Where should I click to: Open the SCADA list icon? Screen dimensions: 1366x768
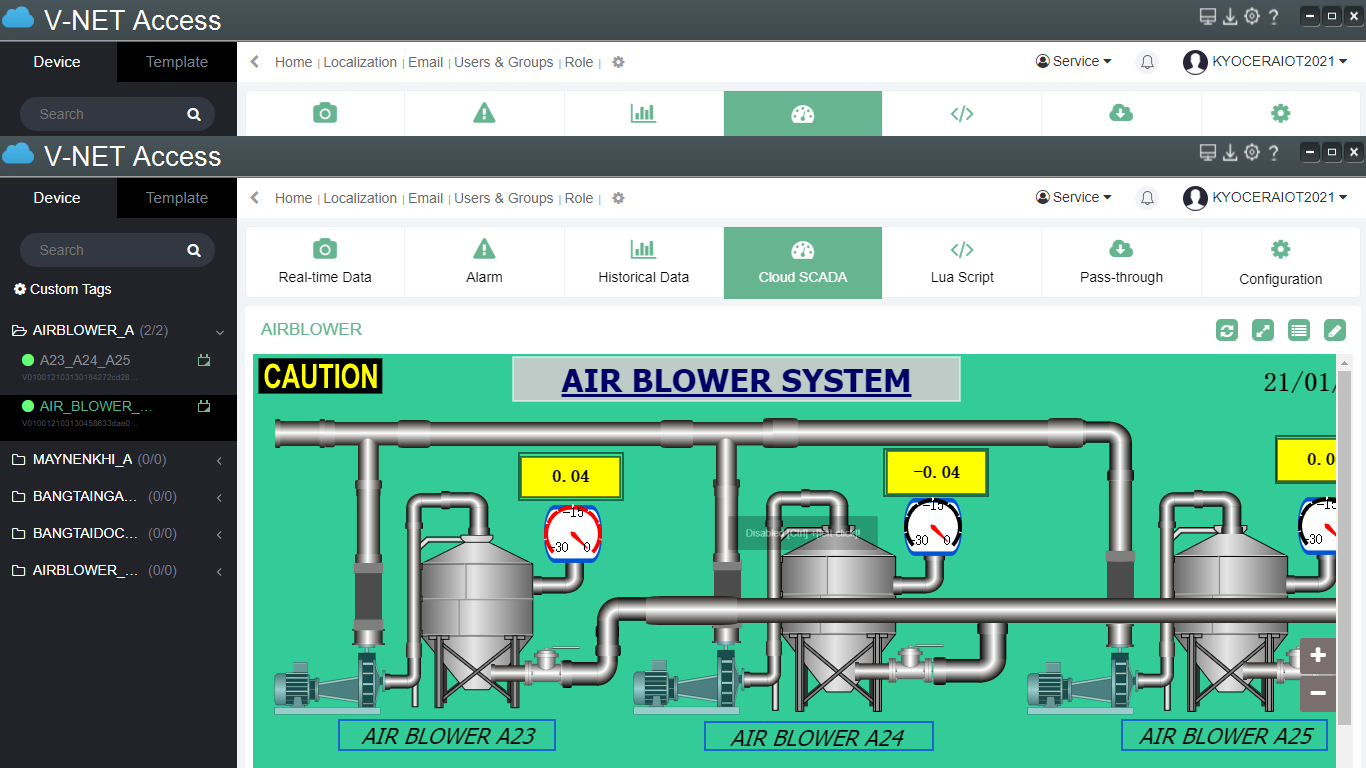[x=1299, y=330]
